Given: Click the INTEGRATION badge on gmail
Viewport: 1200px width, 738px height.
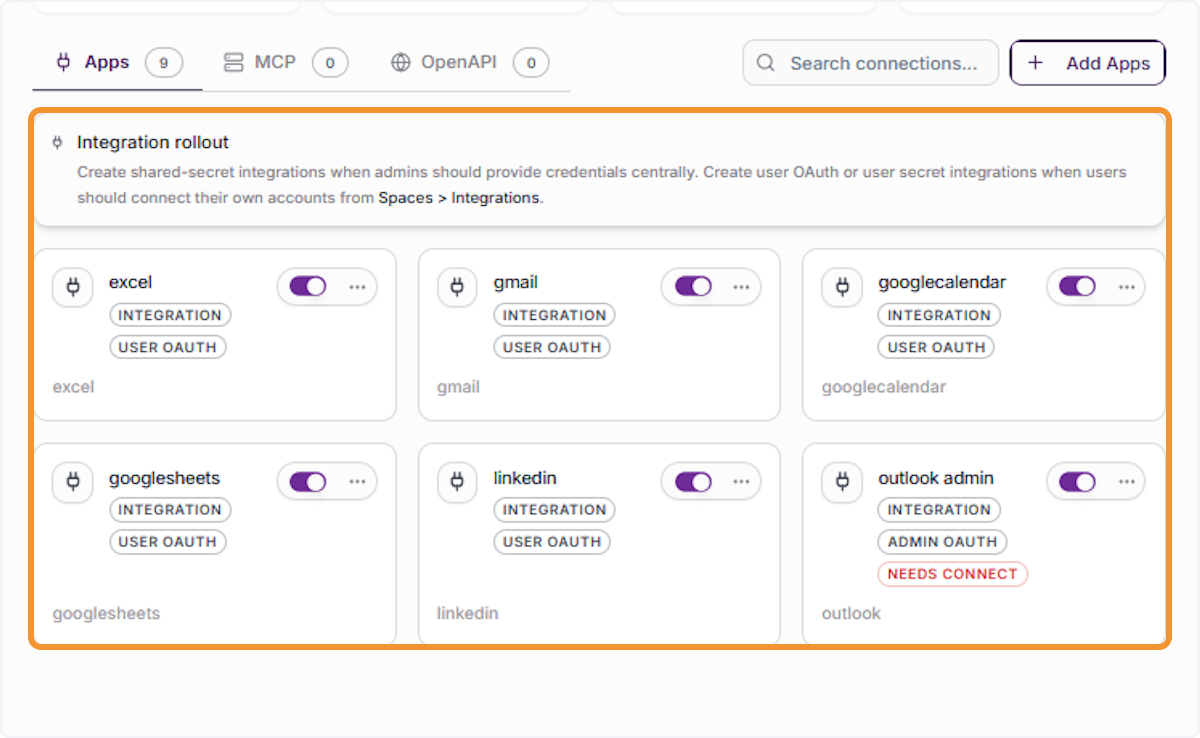Looking at the screenshot, I should coord(554,315).
